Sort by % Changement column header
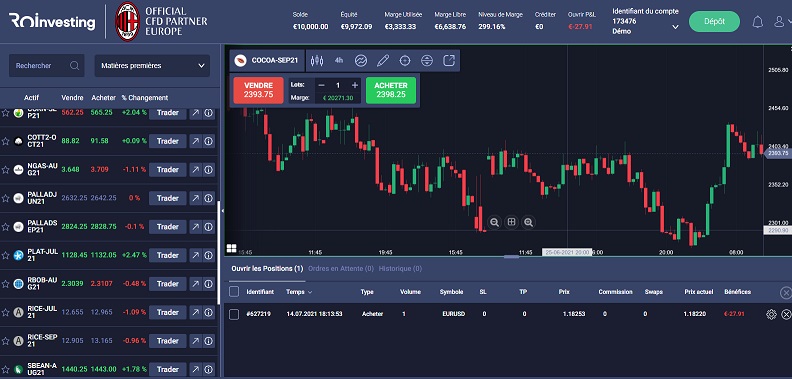This screenshot has width=792, height=379. (145, 98)
